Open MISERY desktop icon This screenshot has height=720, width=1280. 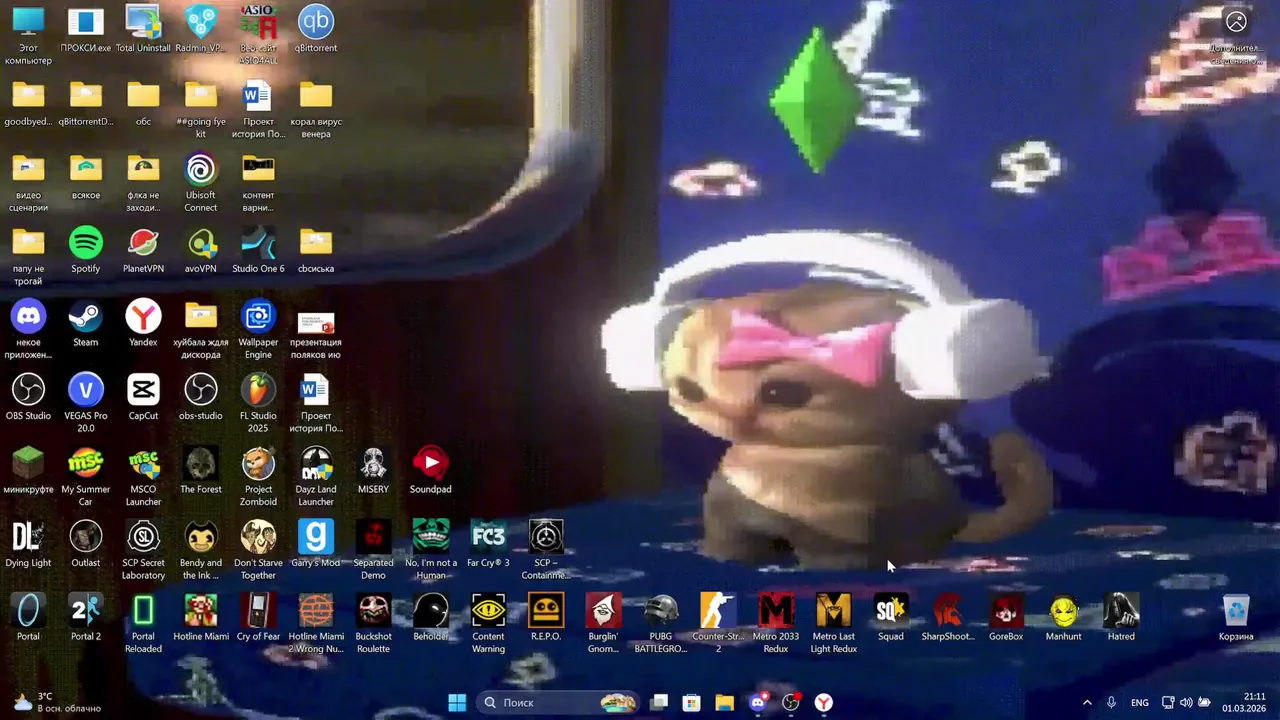coord(373,471)
